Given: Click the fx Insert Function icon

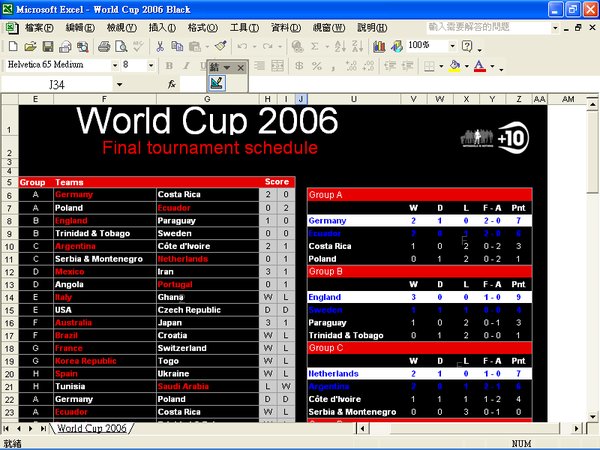Looking at the screenshot, I should (x=172, y=84).
